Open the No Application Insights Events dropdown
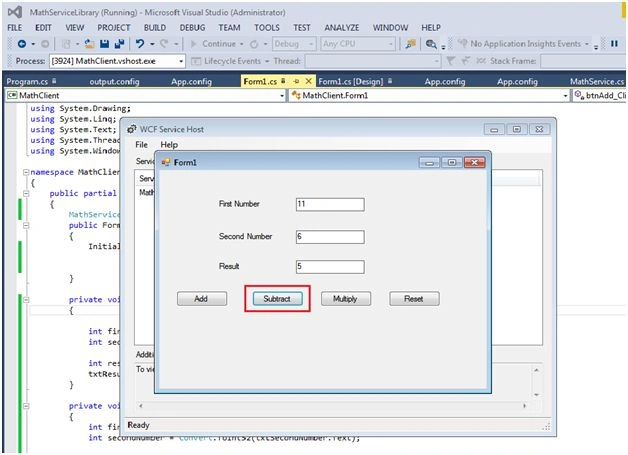 tap(586, 44)
